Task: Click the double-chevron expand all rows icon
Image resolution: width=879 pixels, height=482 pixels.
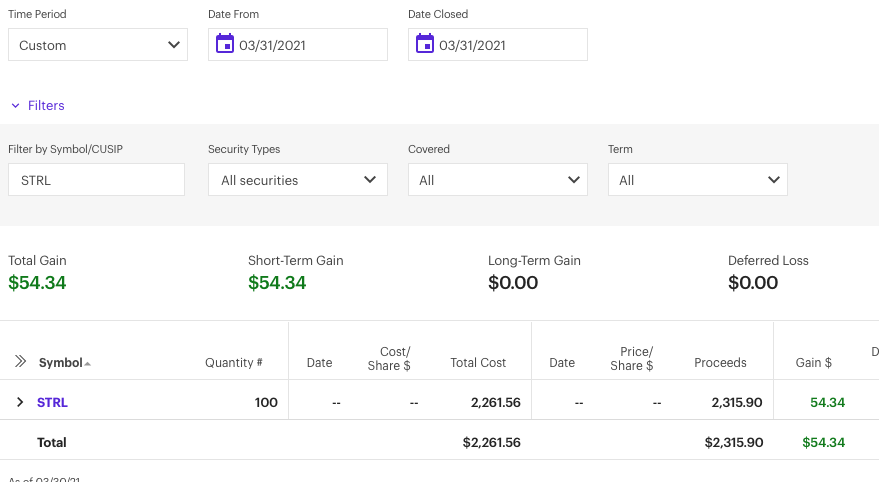Action: [x=20, y=362]
